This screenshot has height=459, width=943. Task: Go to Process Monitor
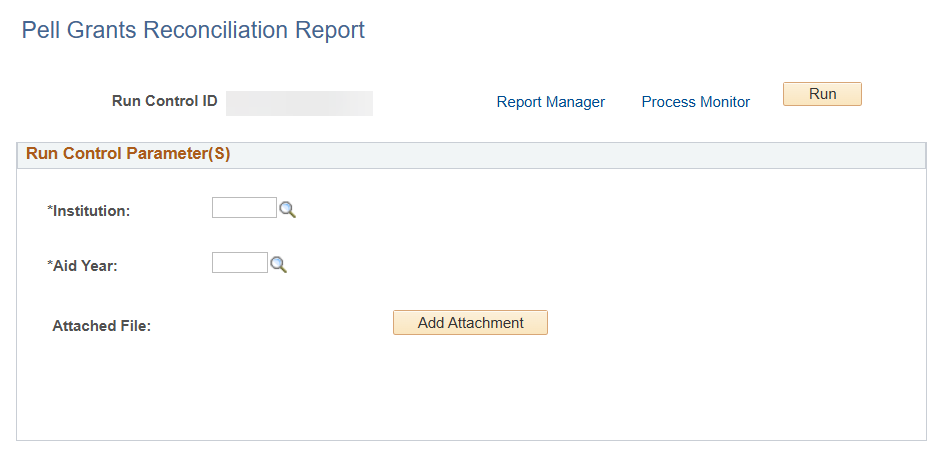click(x=695, y=102)
